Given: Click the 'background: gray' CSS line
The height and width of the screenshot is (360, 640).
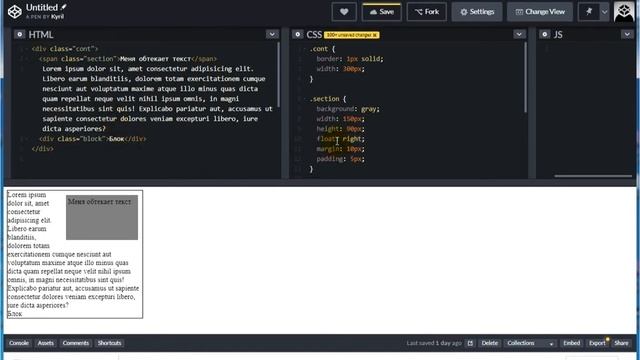Looking at the screenshot, I should tap(348, 109).
